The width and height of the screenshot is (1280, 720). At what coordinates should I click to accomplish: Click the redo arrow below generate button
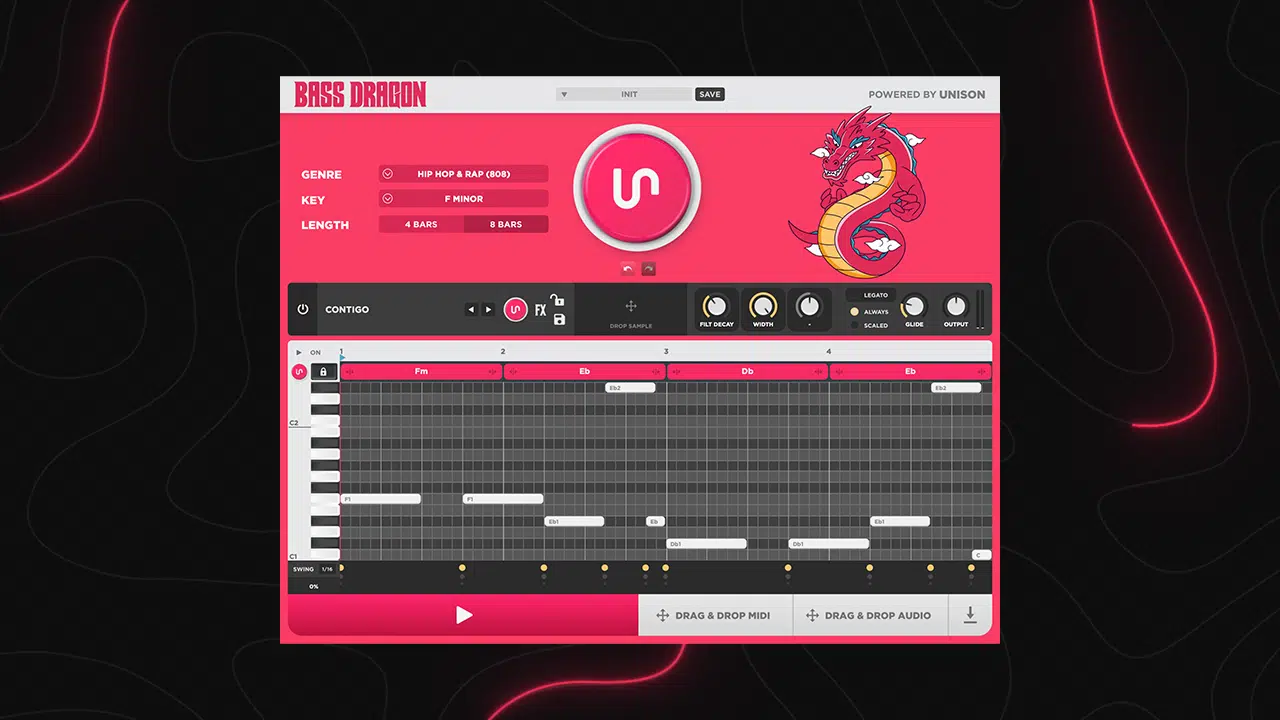tap(648, 269)
